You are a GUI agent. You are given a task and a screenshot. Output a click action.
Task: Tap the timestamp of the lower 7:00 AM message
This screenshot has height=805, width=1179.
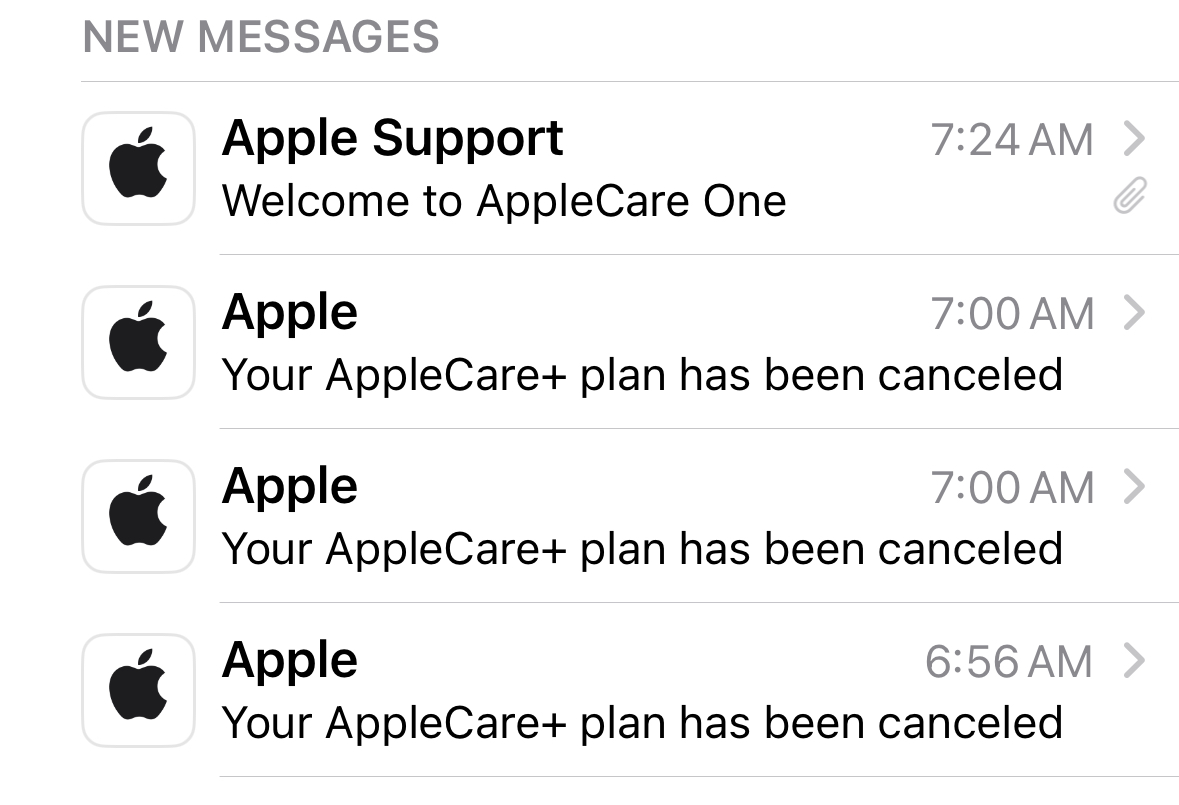click(x=1012, y=489)
